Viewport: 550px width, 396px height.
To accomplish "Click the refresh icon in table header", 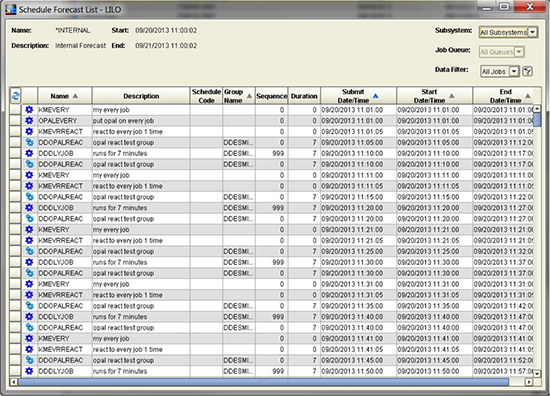I will [15, 96].
